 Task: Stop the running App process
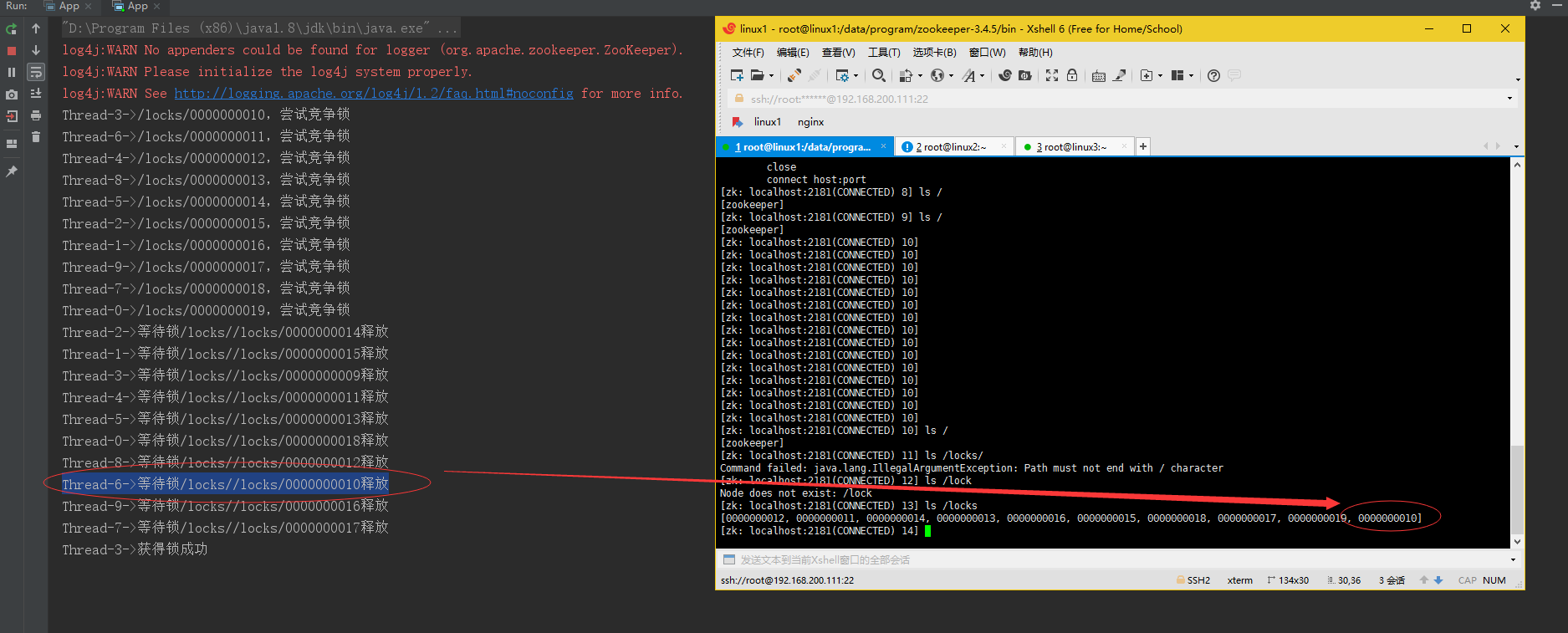(x=12, y=51)
